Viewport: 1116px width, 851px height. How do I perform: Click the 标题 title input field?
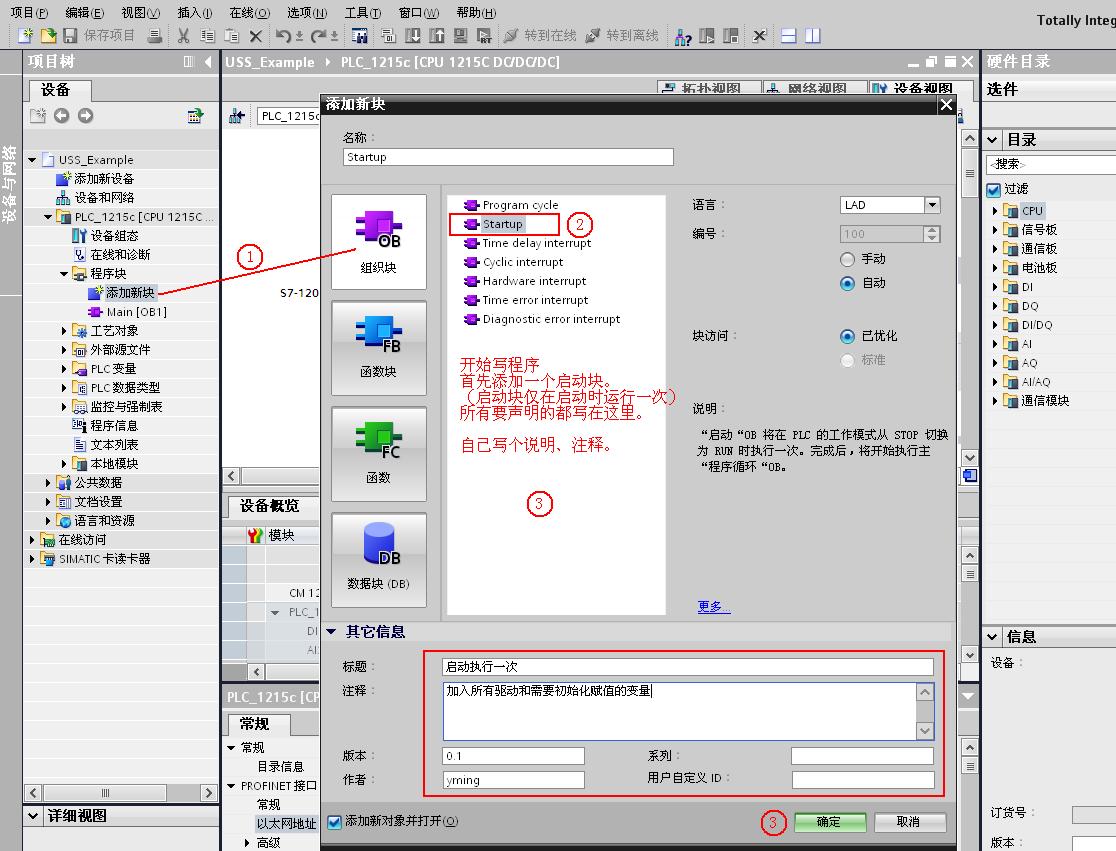[688, 667]
